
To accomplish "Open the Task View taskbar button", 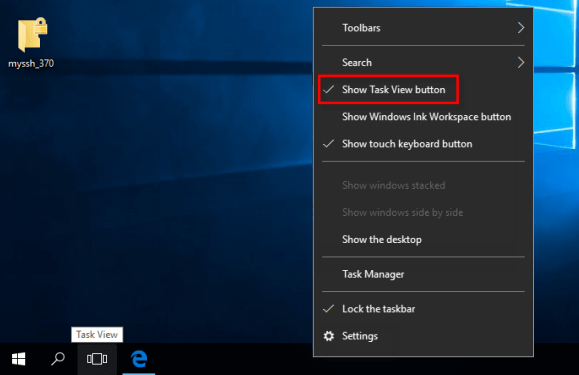I will [x=97, y=359].
